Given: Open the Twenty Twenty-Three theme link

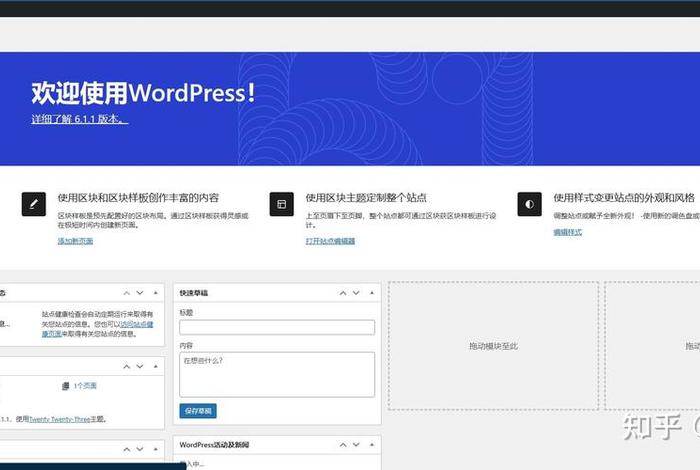Looking at the screenshot, I should pyautogui.click(x=60, y=419).
